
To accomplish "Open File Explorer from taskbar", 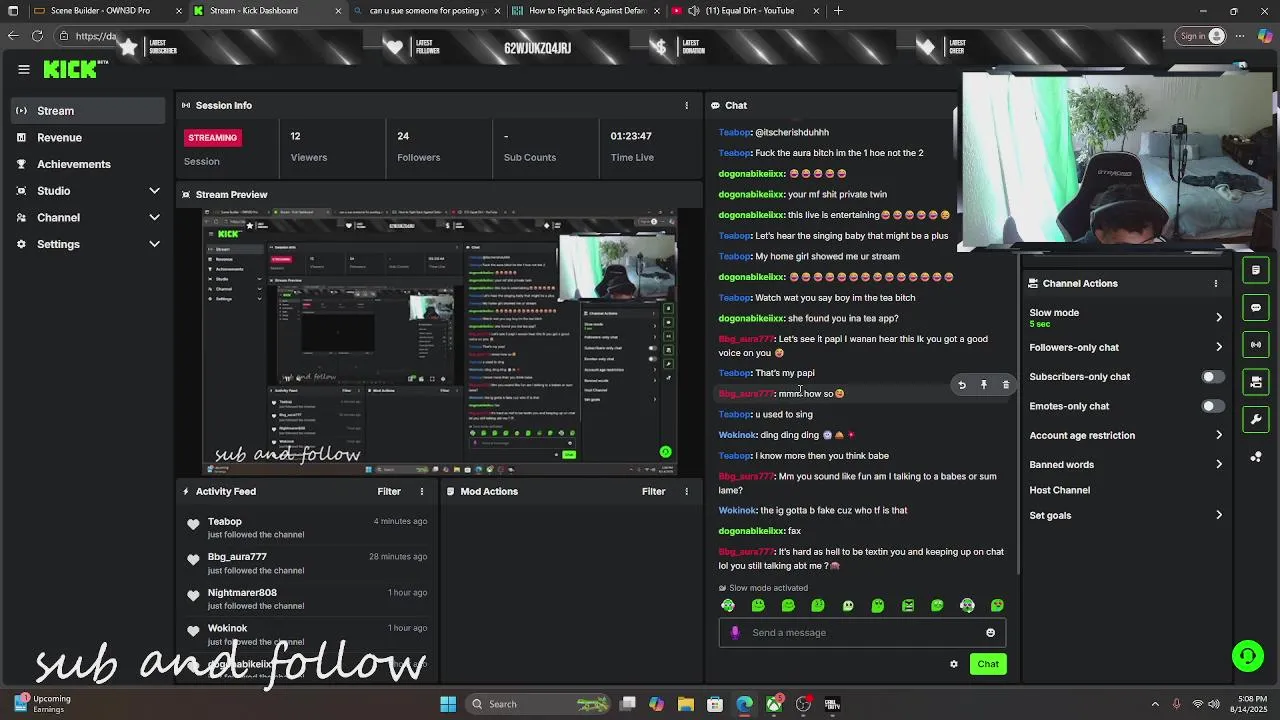I will [x=685, y=704].
